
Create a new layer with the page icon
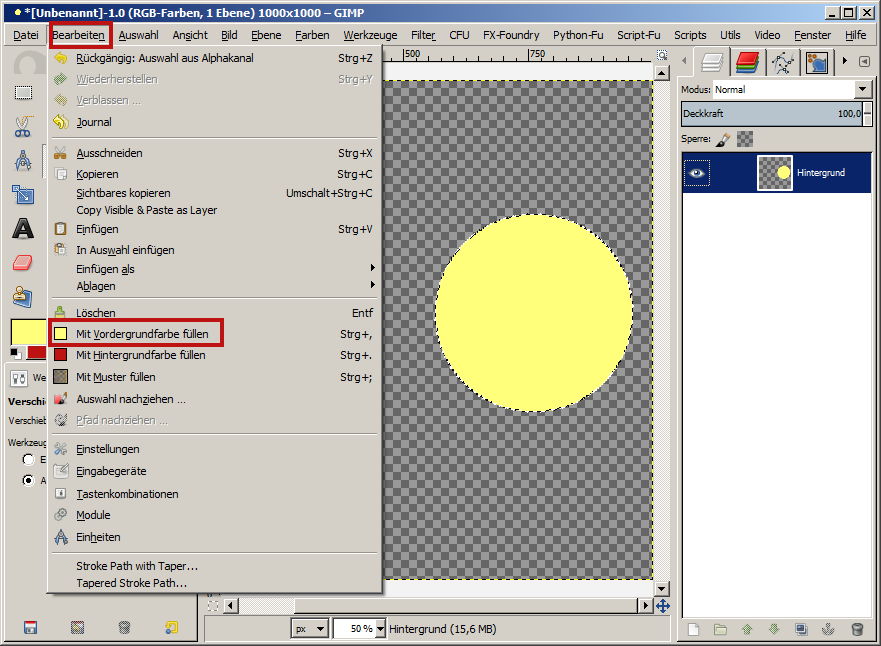click(694, 629)
